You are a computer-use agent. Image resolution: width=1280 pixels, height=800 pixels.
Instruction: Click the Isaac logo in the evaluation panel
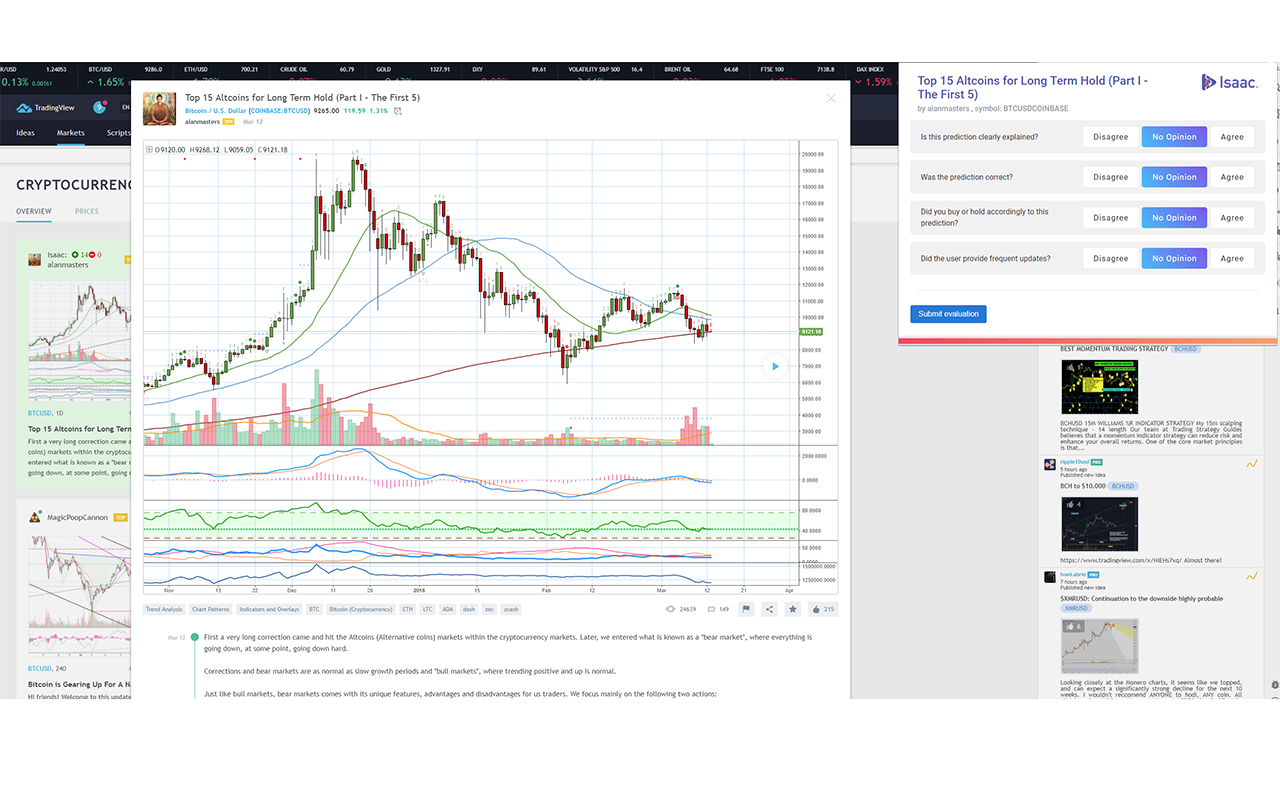click(x=1229, y=81)
